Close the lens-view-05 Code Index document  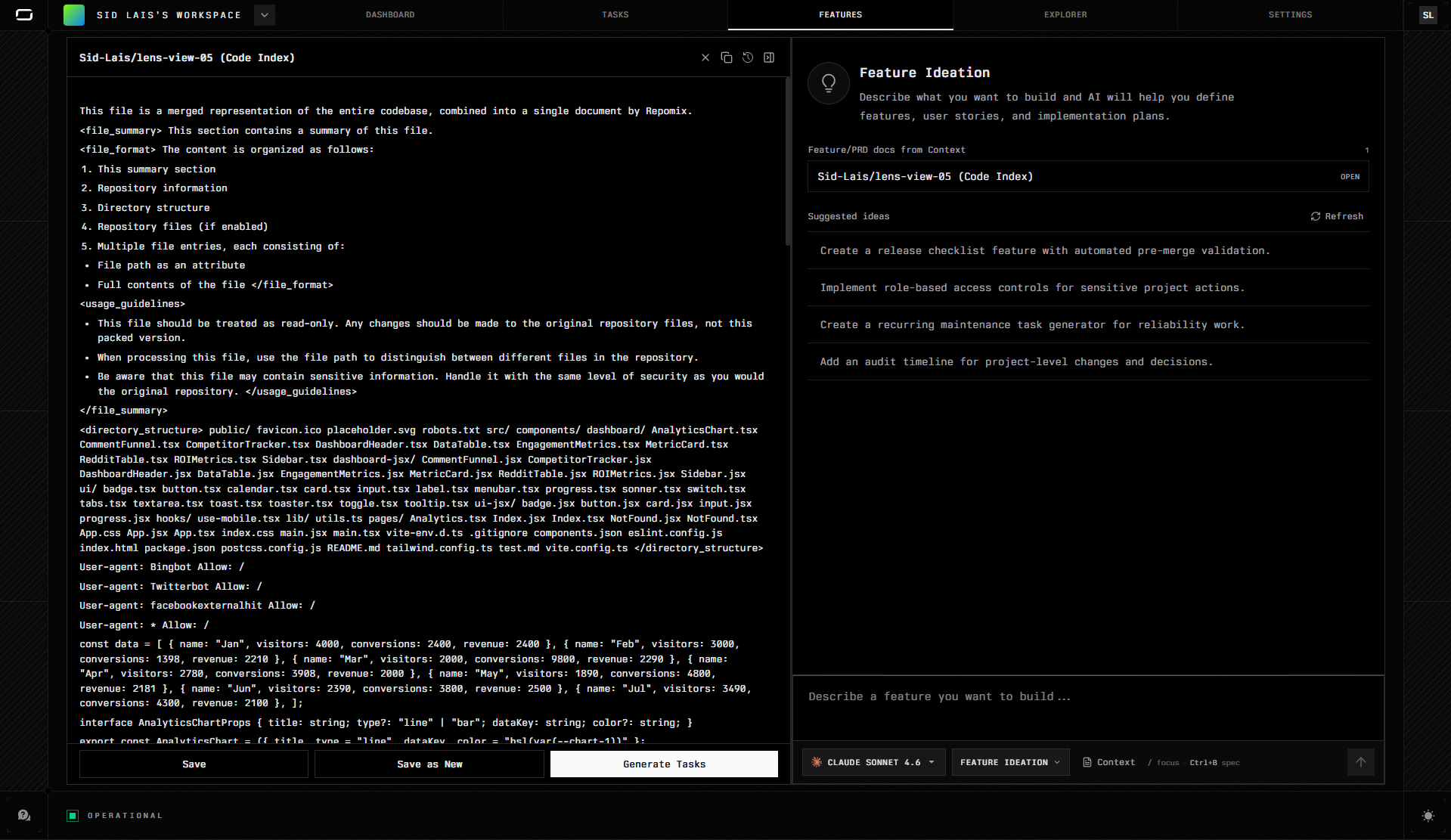pyautogui.click(x=705, y=57)
